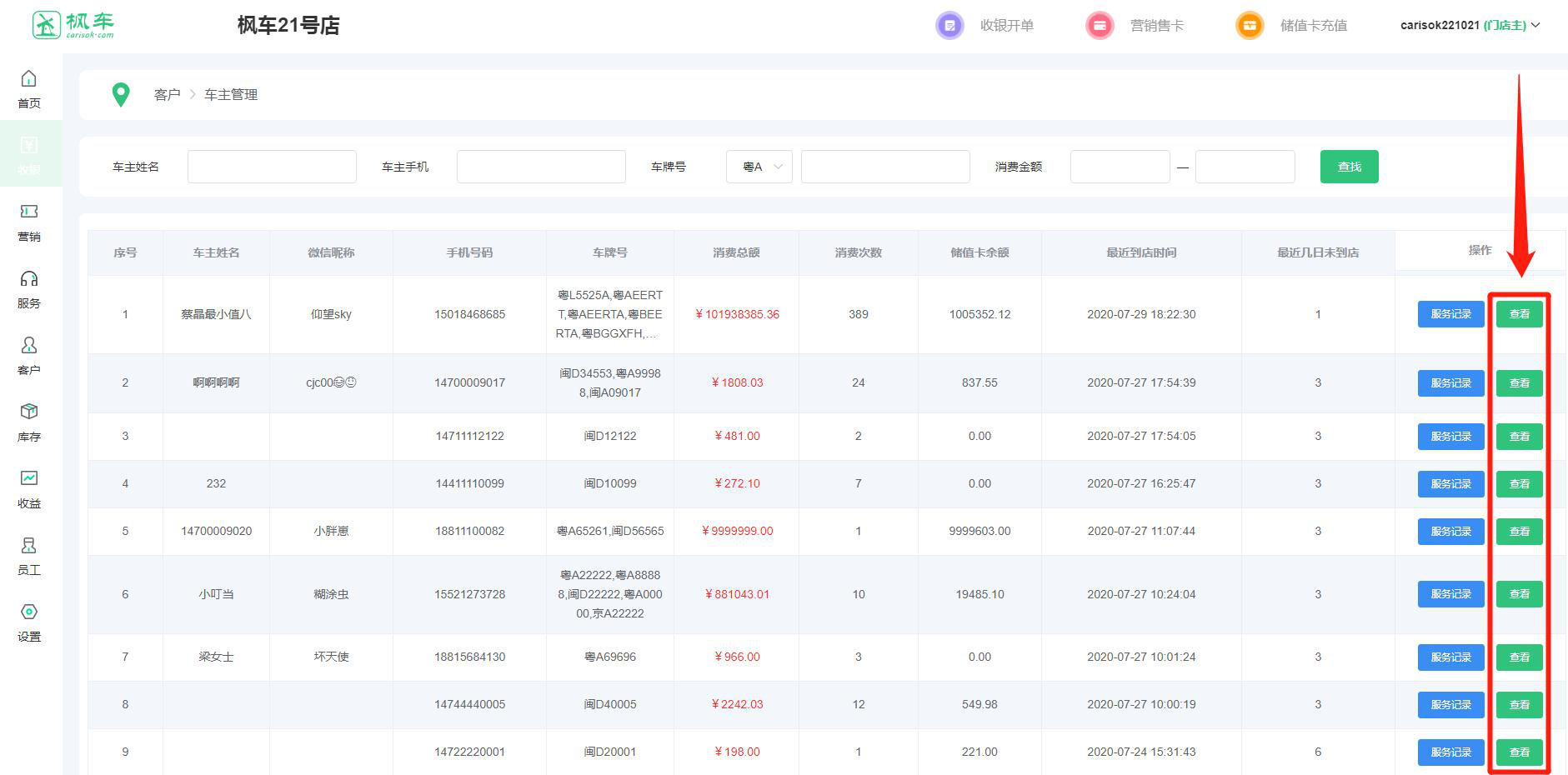Click 查看 for phone 14722220001
This screenshot has height=775, width=1568.
pyautogui.click(x=1520, y=752)
